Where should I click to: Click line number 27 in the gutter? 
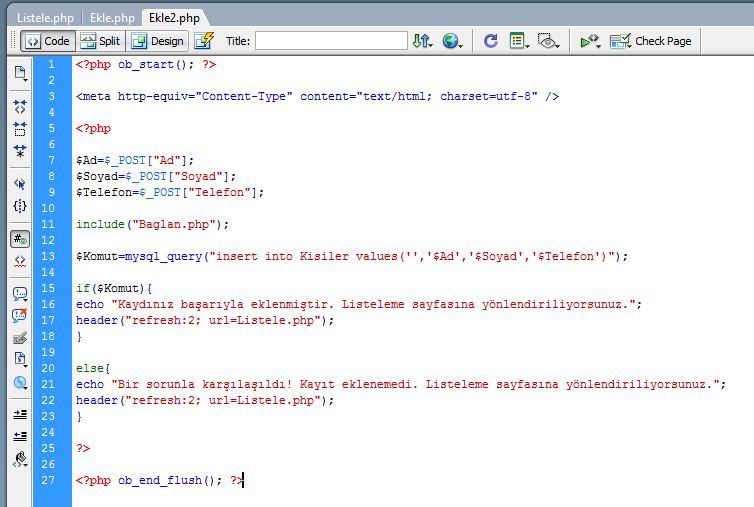(x=48, y=480)
